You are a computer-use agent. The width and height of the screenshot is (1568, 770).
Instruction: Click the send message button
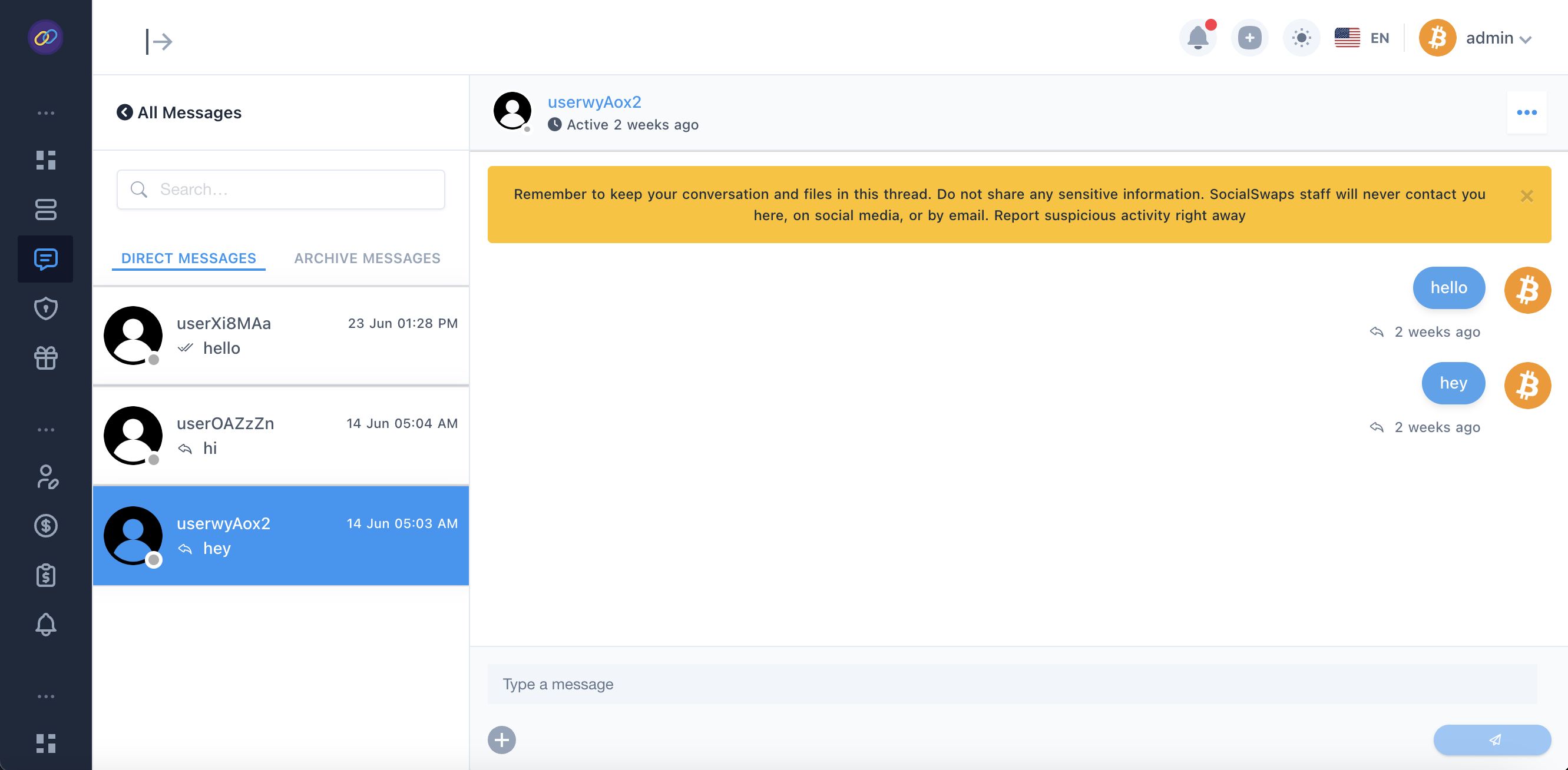coord(1492,739)
